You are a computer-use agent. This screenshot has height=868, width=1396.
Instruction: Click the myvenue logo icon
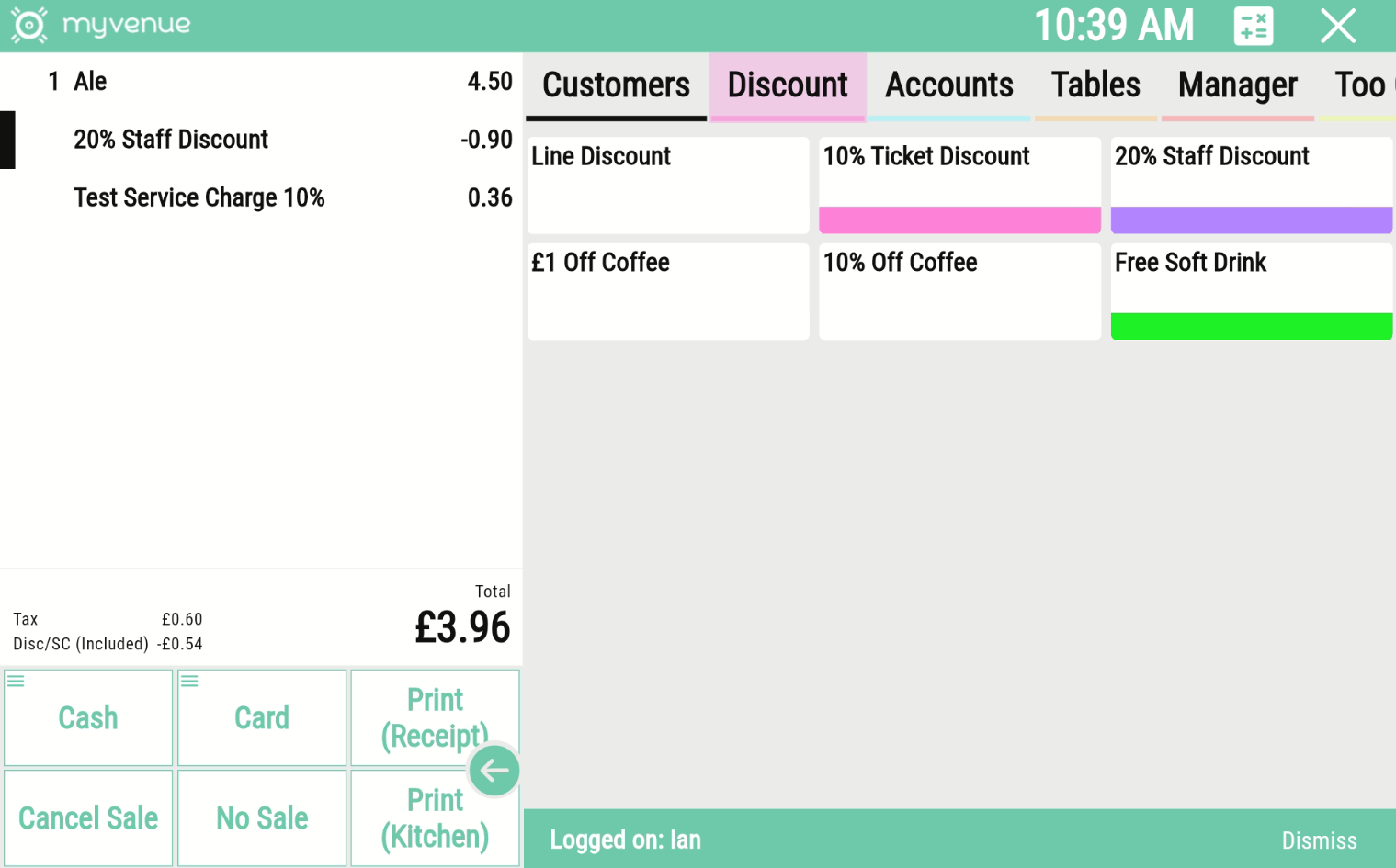click(28, 26)
